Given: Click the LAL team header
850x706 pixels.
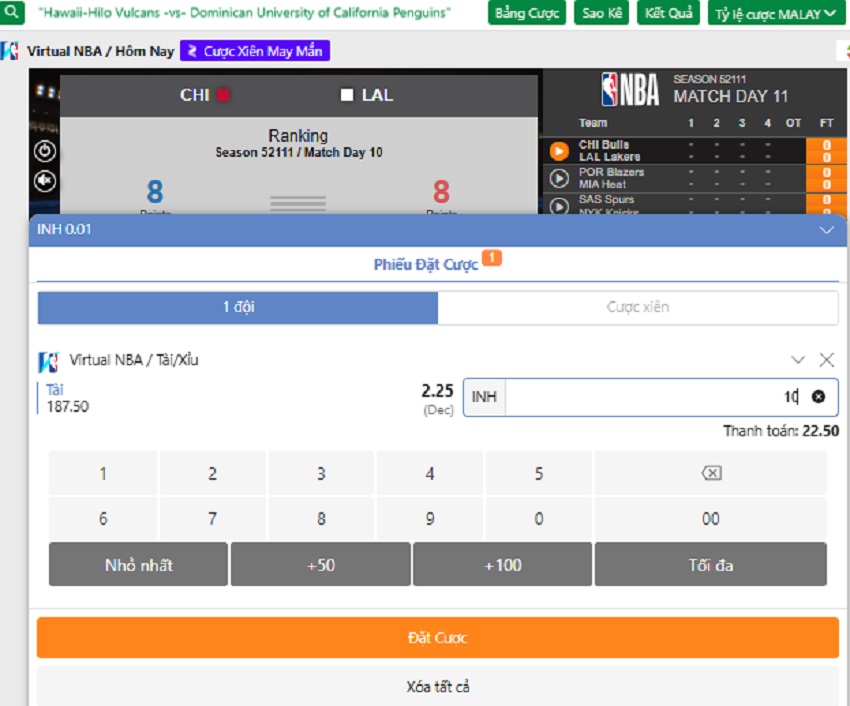Looking at the screenshot, I should click(367, 95).
